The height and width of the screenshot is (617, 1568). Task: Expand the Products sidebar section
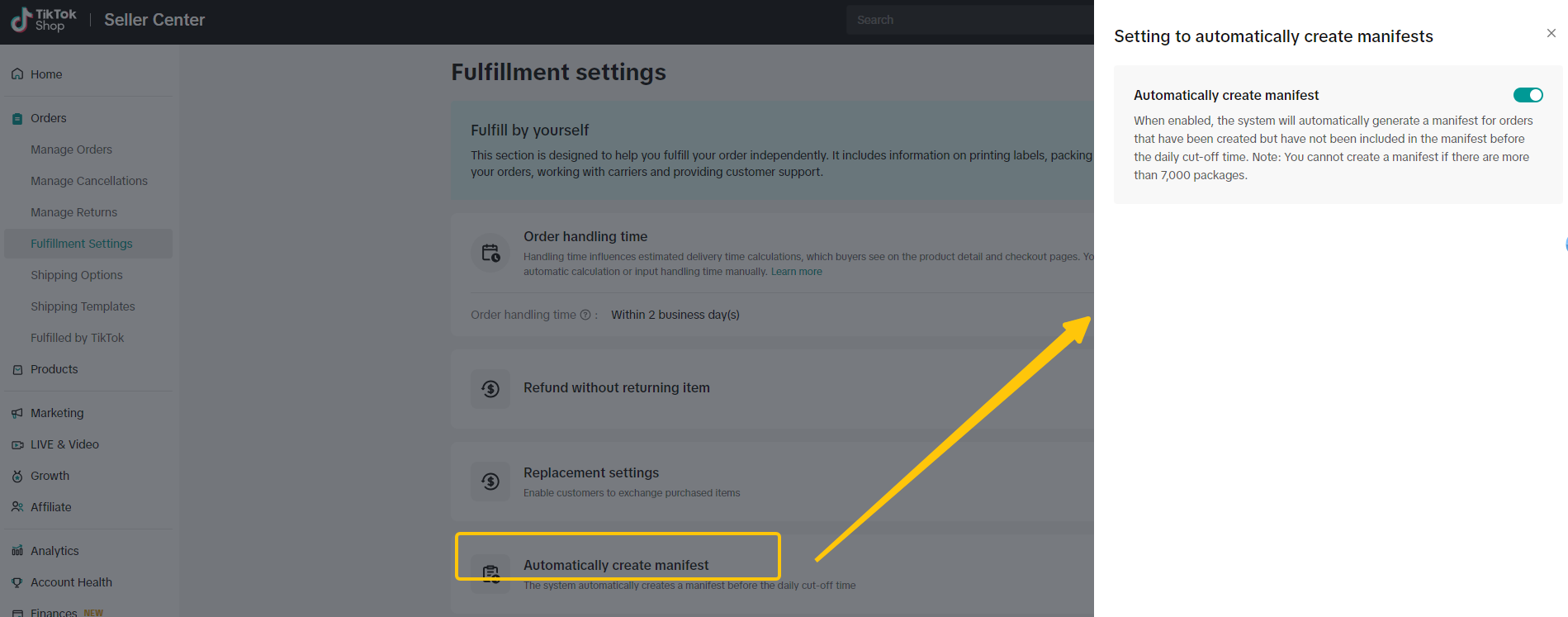click(54, 369)
